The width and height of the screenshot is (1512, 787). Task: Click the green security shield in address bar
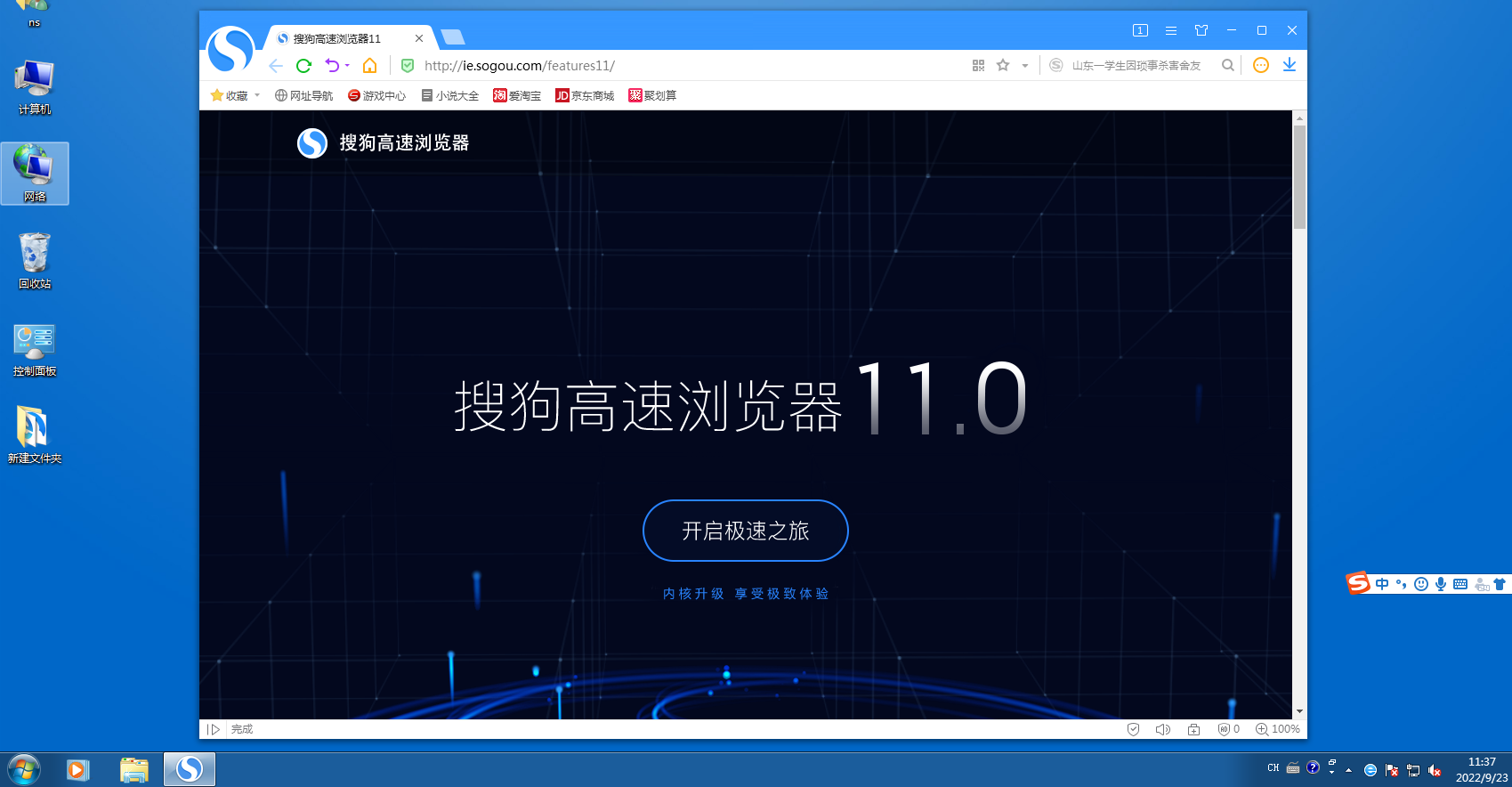[x=408, y=65]
